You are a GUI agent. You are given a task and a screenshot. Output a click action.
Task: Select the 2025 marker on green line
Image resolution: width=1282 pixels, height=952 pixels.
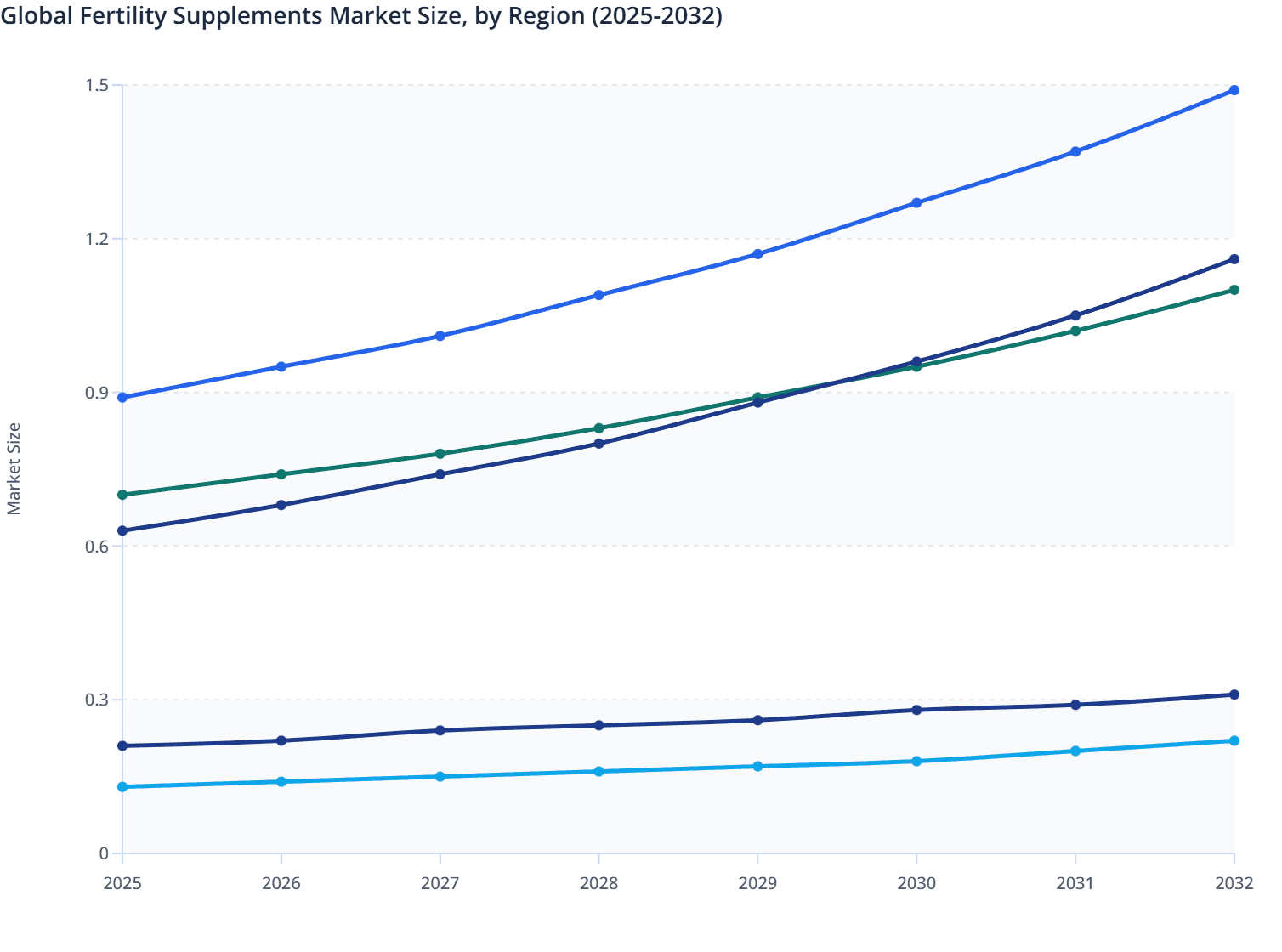[121, 493]
